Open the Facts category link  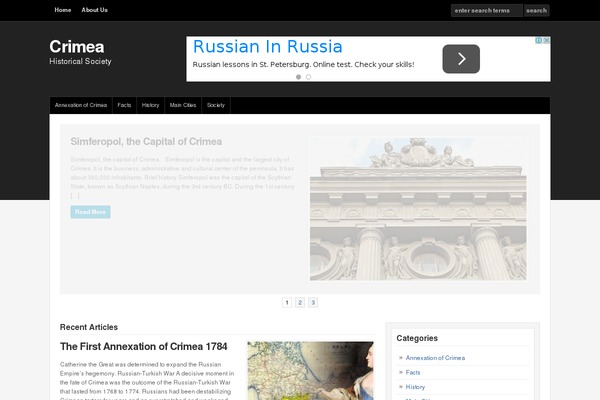pyautogui.click(x=413, y=372)
